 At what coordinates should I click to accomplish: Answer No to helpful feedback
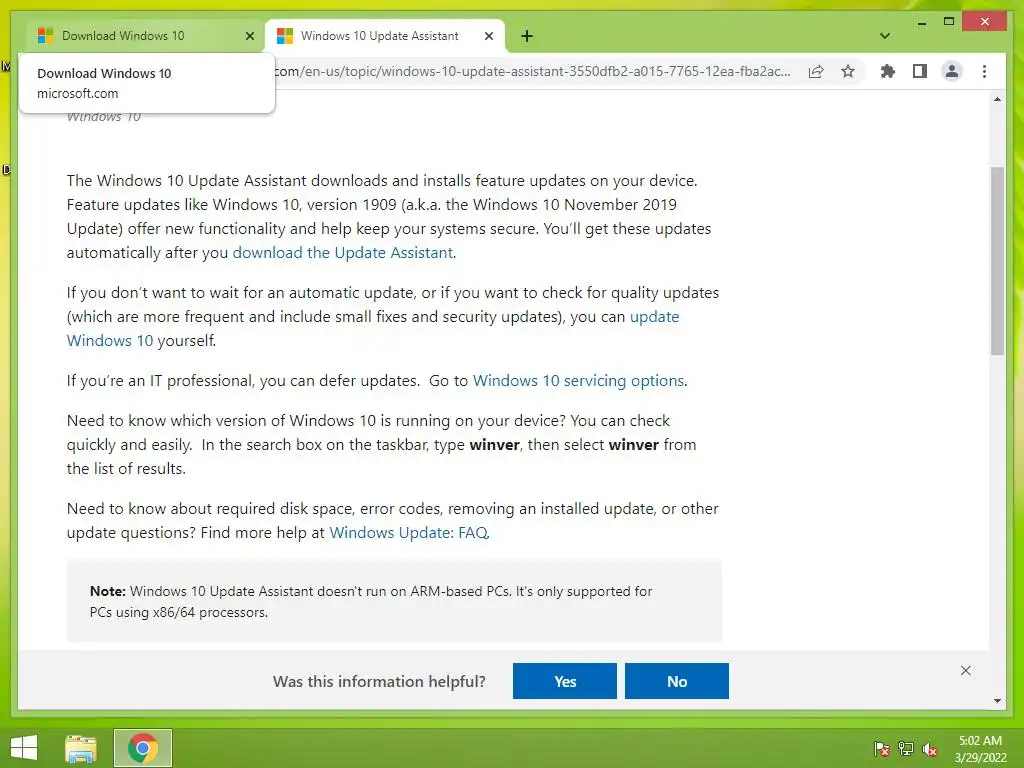[677, 681]
